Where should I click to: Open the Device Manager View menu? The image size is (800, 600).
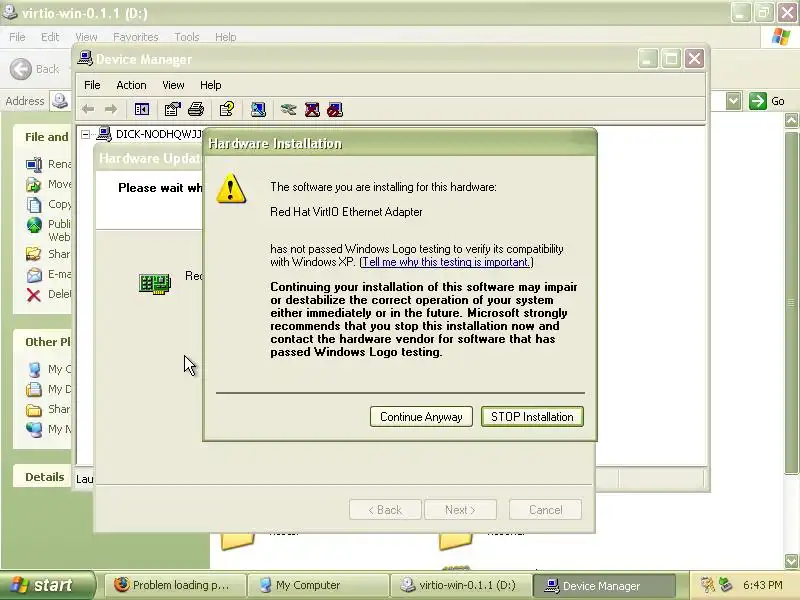(x=173, y=85)
